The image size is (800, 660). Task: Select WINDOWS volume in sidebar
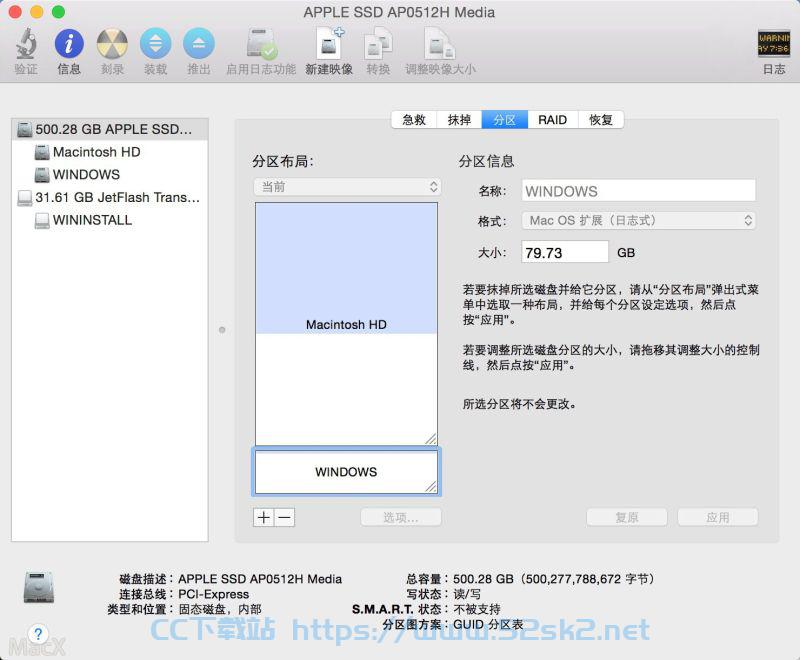coord(110,174)
